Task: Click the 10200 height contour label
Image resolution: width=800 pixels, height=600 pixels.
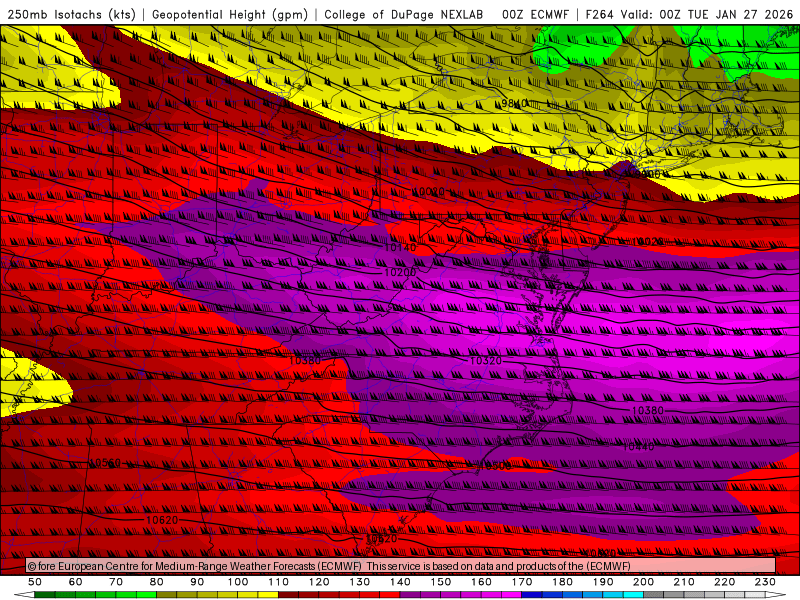Action: pyautogui.click(x=400, y=272)
